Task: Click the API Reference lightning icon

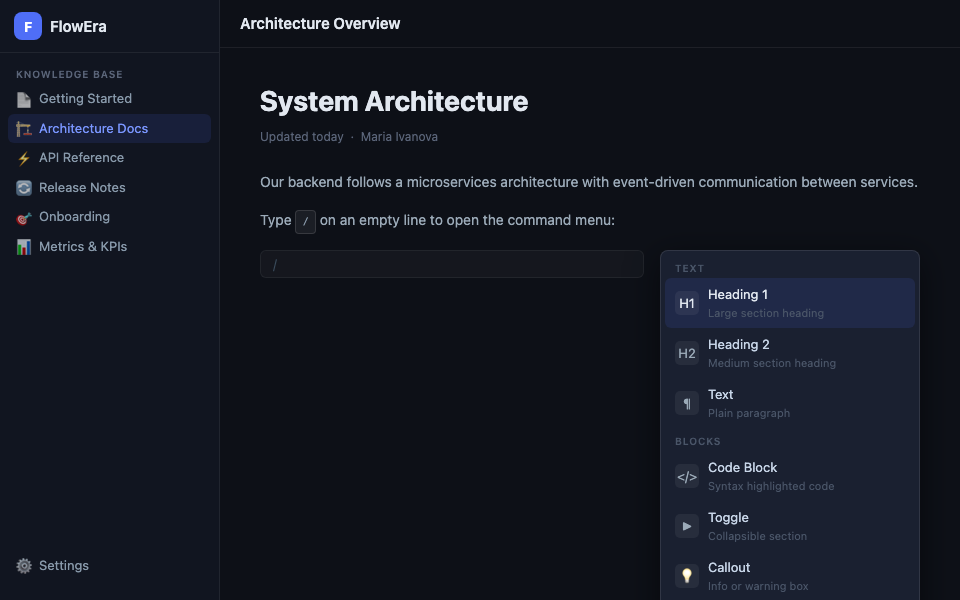Action: coord(24,158)
